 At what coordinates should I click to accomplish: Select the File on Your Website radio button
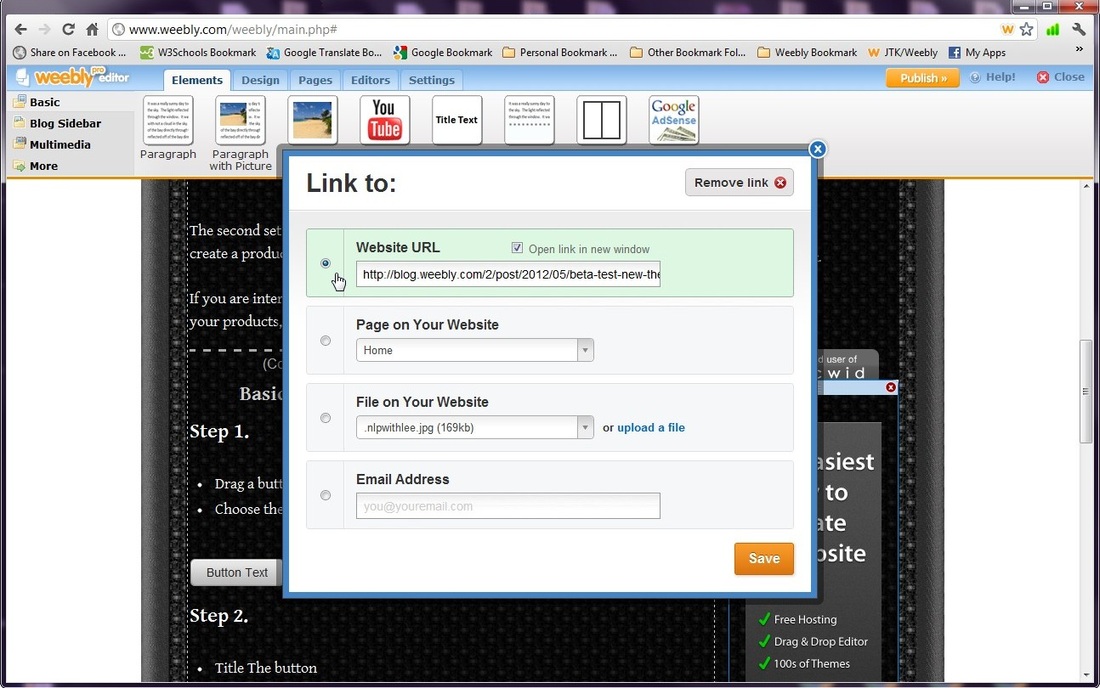click(x=326, y=418)
